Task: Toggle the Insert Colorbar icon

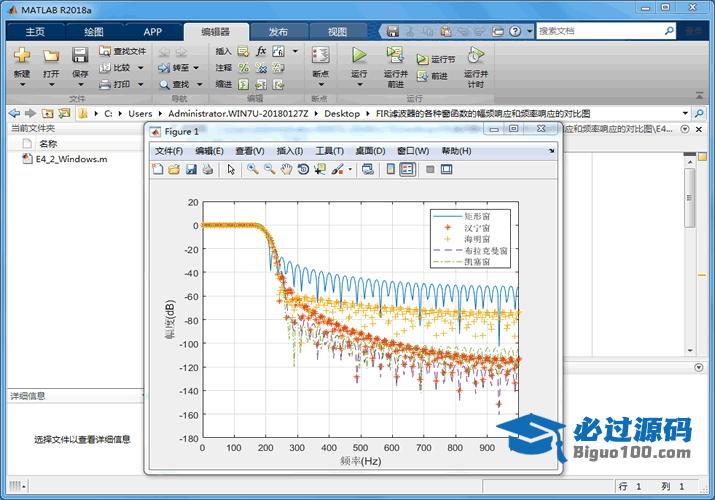Action: point(391,170)
